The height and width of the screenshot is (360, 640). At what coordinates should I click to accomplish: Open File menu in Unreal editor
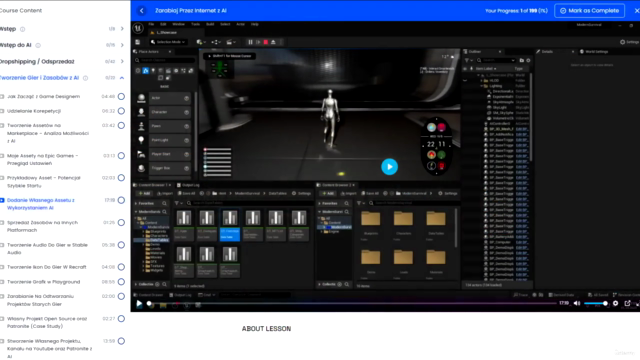(151, 24)
